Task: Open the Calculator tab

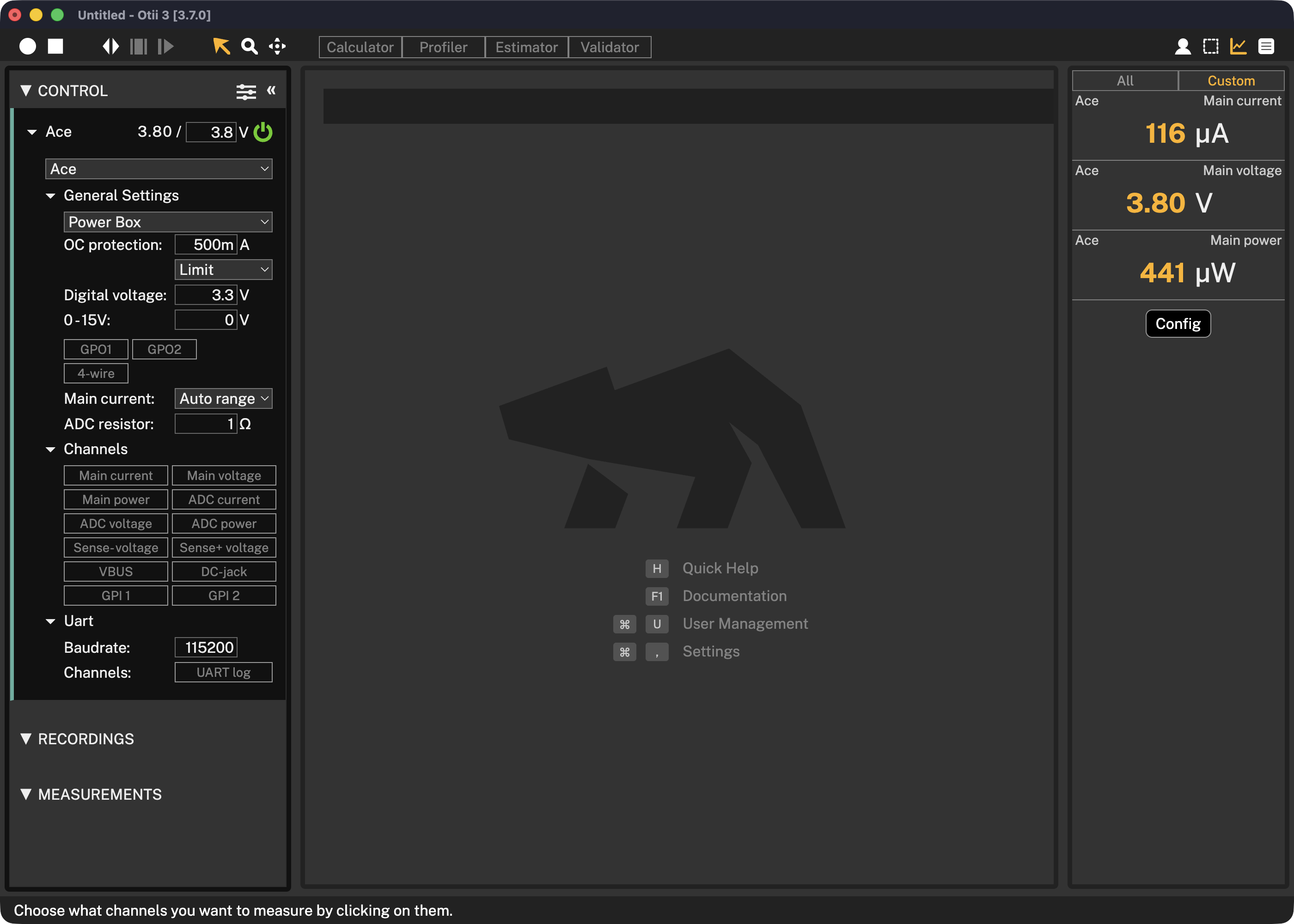Action: (360, 47)
